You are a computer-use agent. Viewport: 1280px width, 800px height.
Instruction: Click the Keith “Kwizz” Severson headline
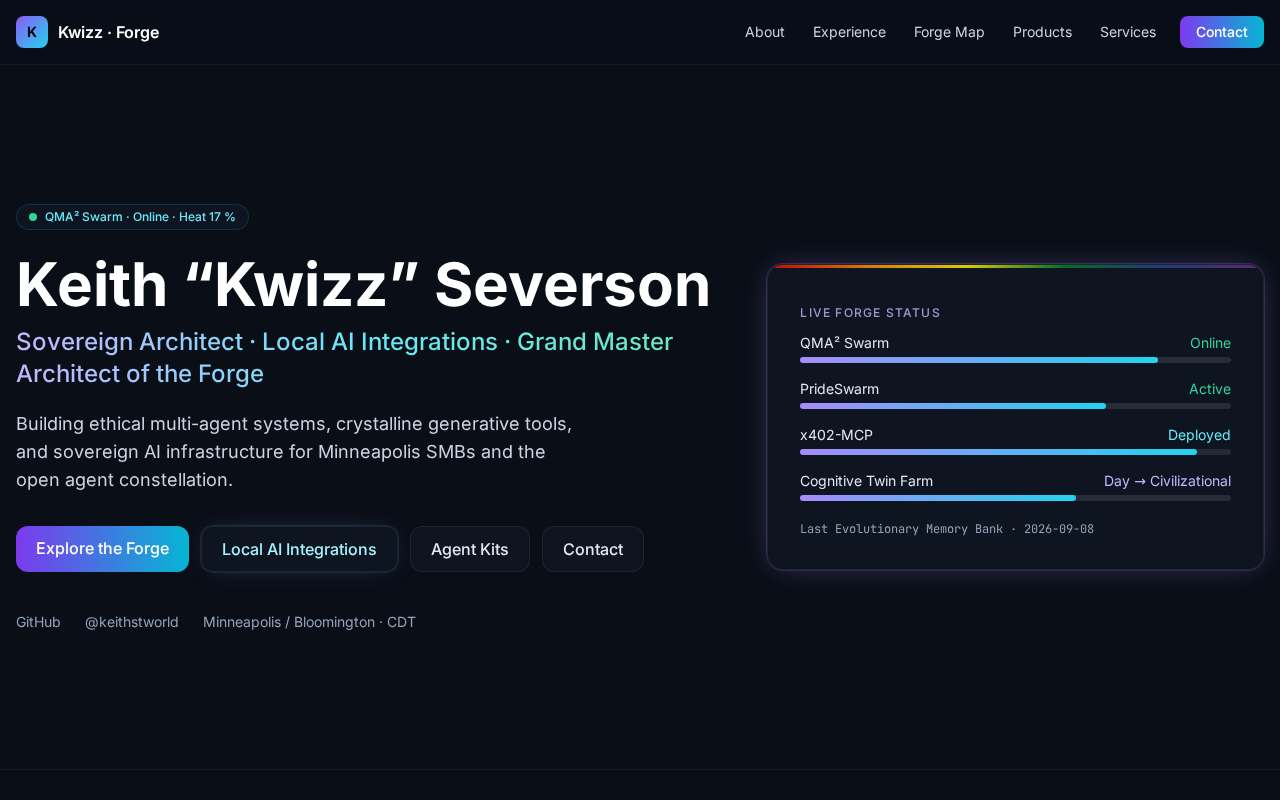[364, 285]
